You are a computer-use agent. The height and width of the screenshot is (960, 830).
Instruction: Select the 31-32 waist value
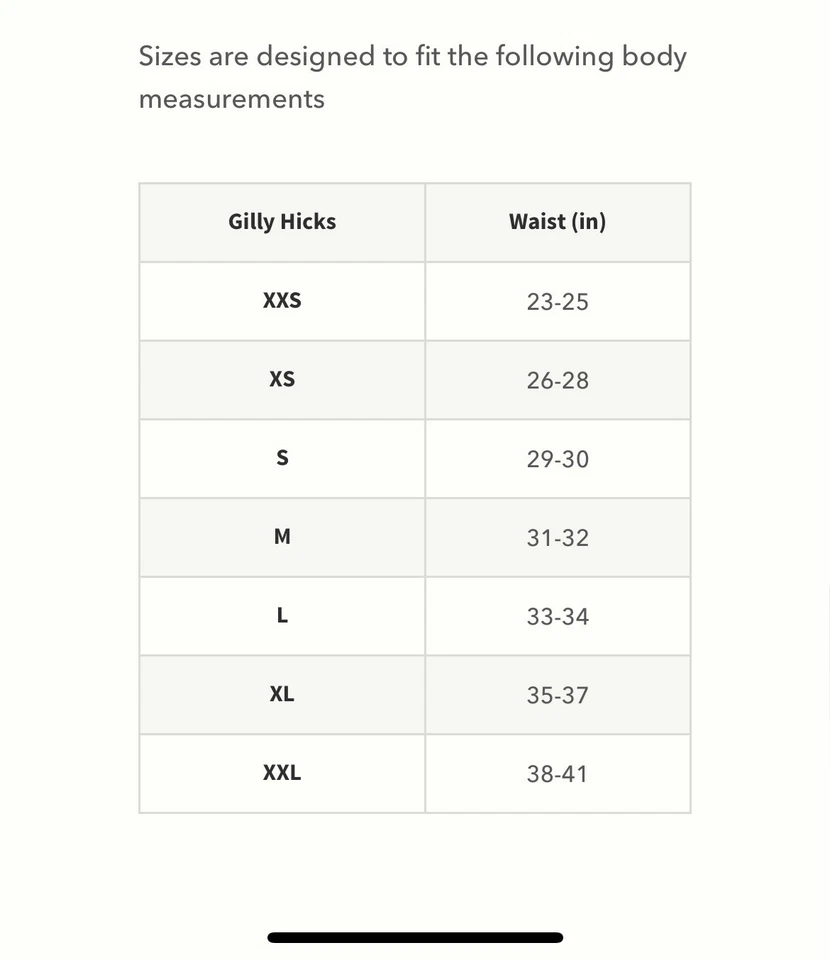point(557,538)
